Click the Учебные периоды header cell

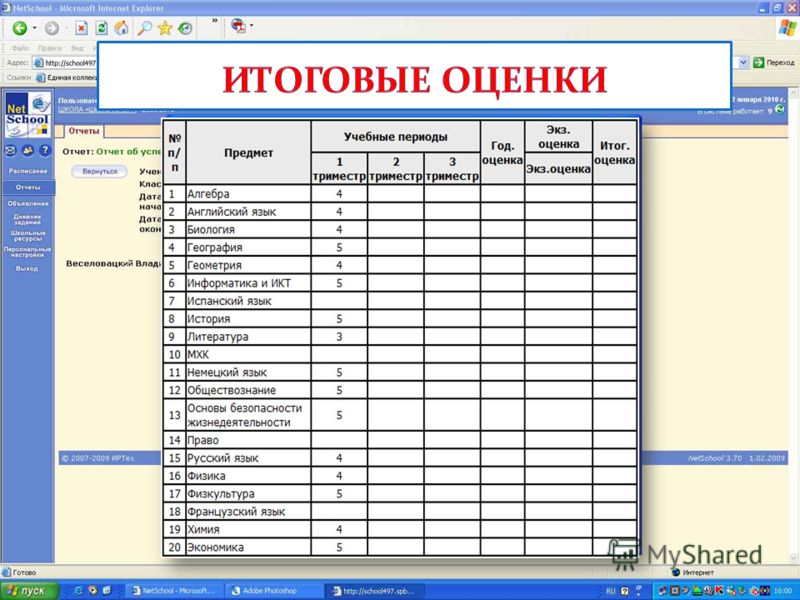pyautogui.click(x=395, y=137)
